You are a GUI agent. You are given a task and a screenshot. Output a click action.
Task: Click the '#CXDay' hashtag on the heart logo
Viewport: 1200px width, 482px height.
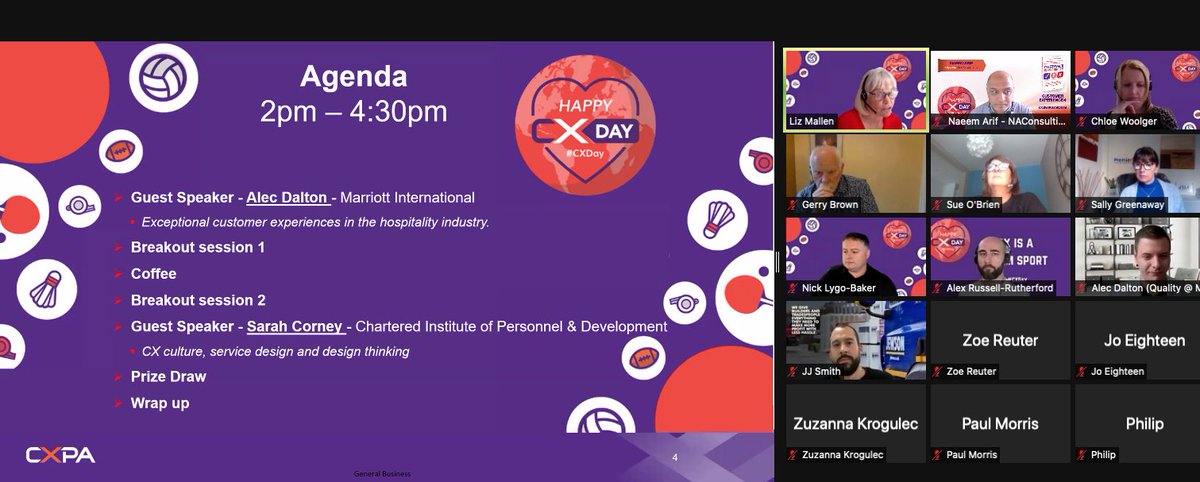click(x=586, y=155)
